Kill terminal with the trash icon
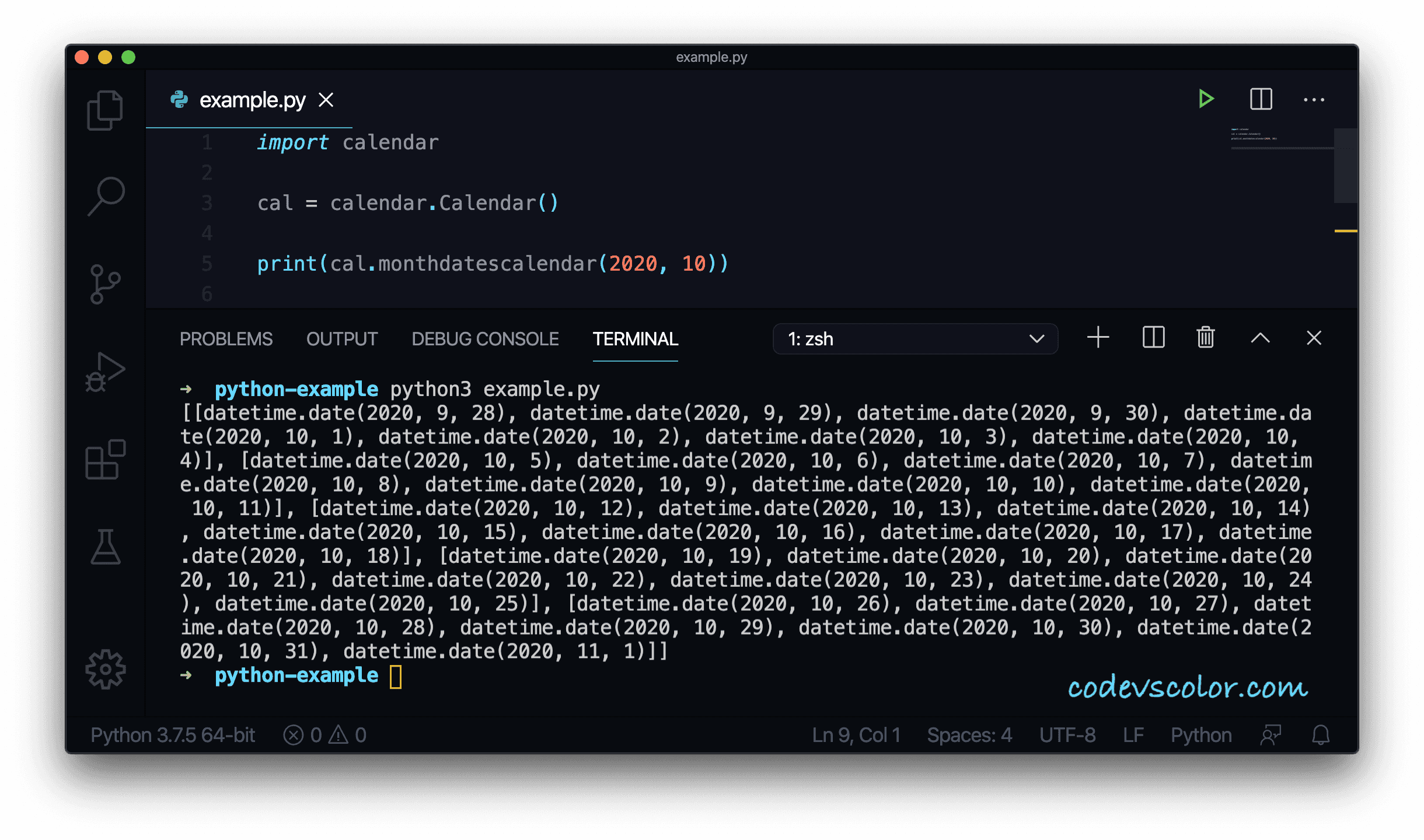The image size is (1424, 840). click(x=1206, y=338)
